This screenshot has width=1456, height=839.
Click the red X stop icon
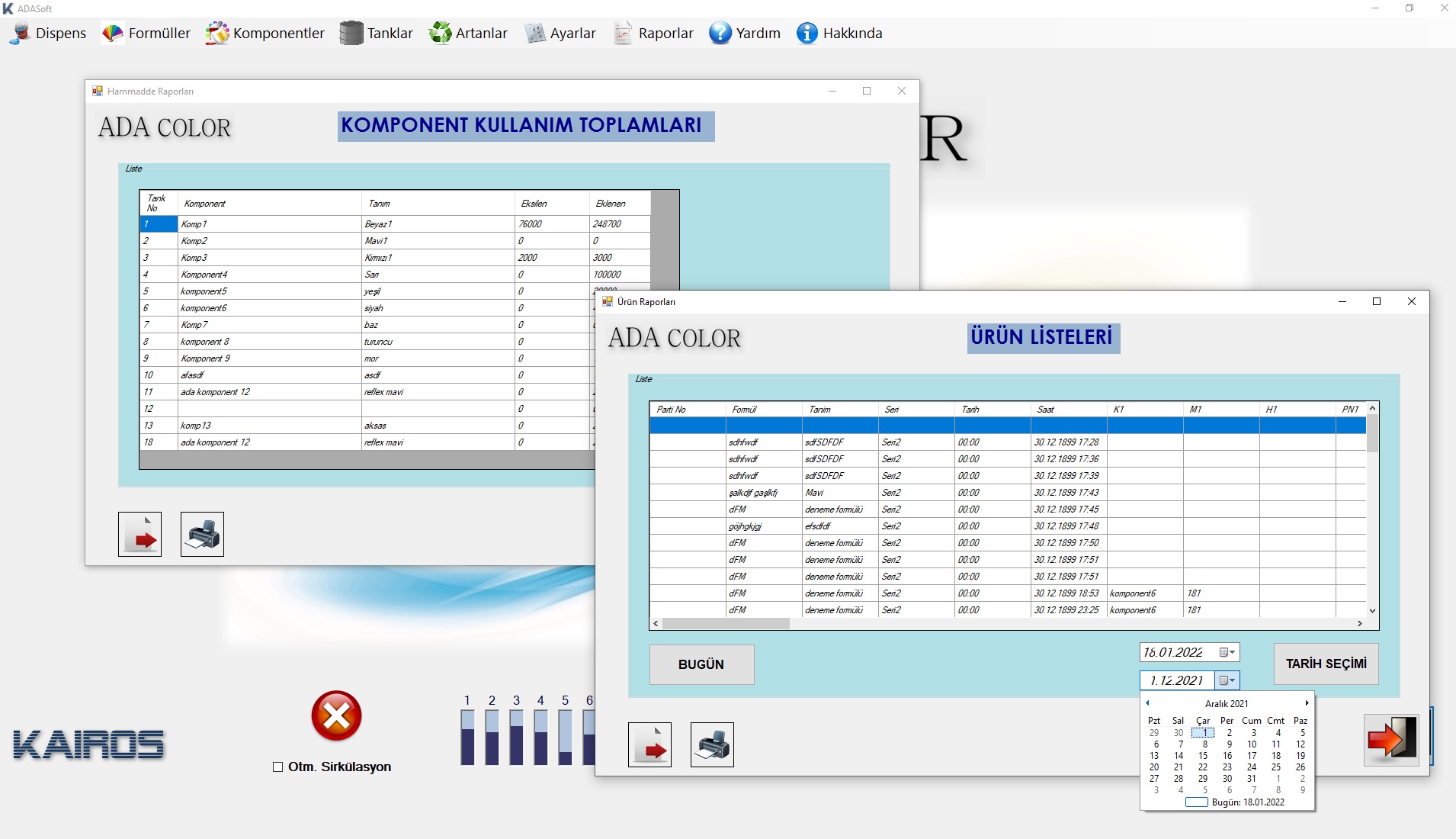(336, 716)
